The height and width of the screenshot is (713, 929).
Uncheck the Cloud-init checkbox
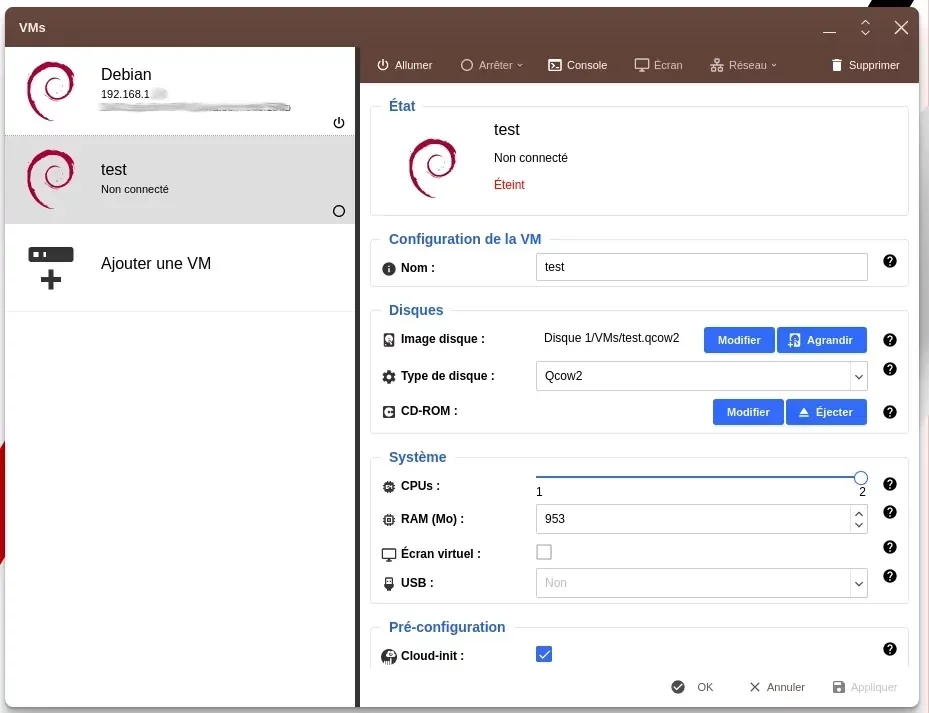pyautogui.click(x=544, y=654)
